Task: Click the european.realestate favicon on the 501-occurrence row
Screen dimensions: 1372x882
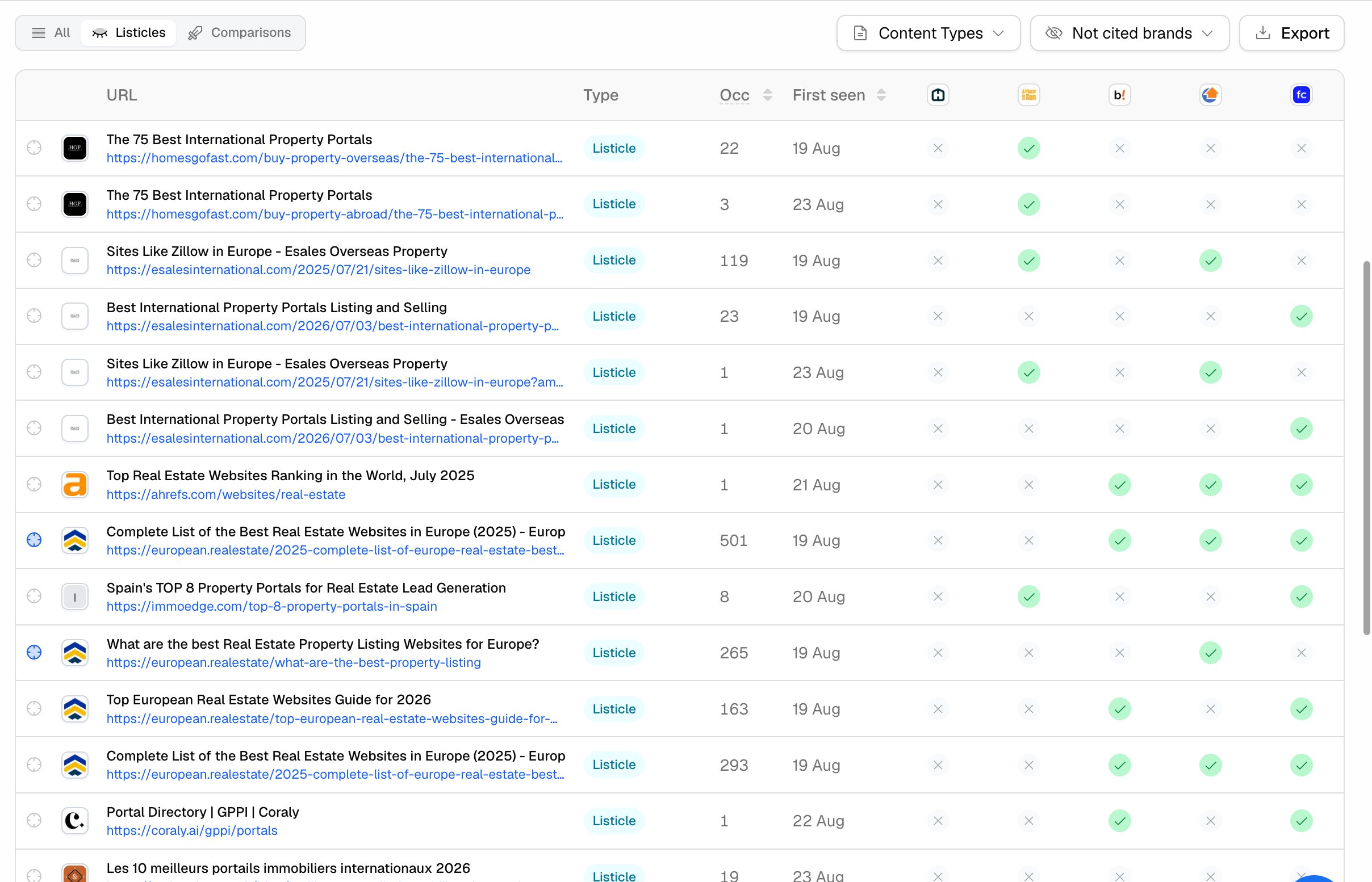Action: (75, 540)
